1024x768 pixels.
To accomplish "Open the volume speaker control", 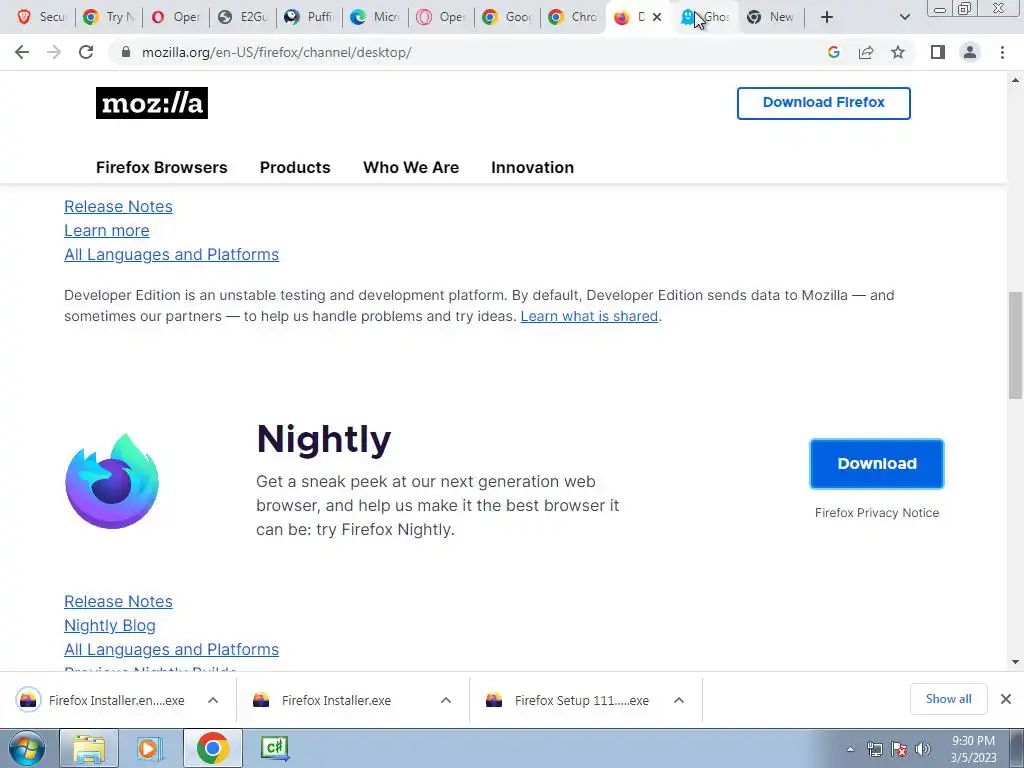I will (923, 749).
